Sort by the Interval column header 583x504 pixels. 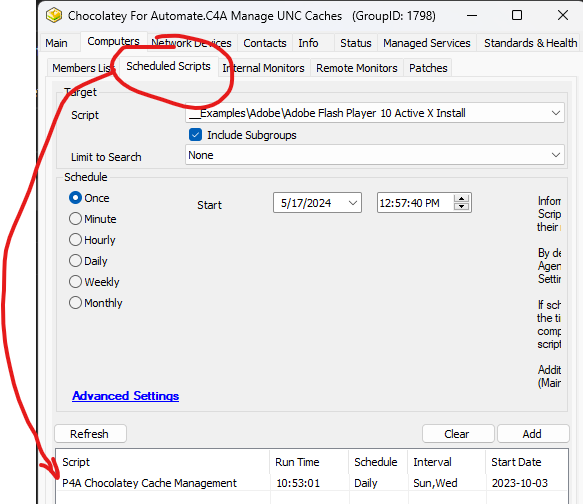447,462
